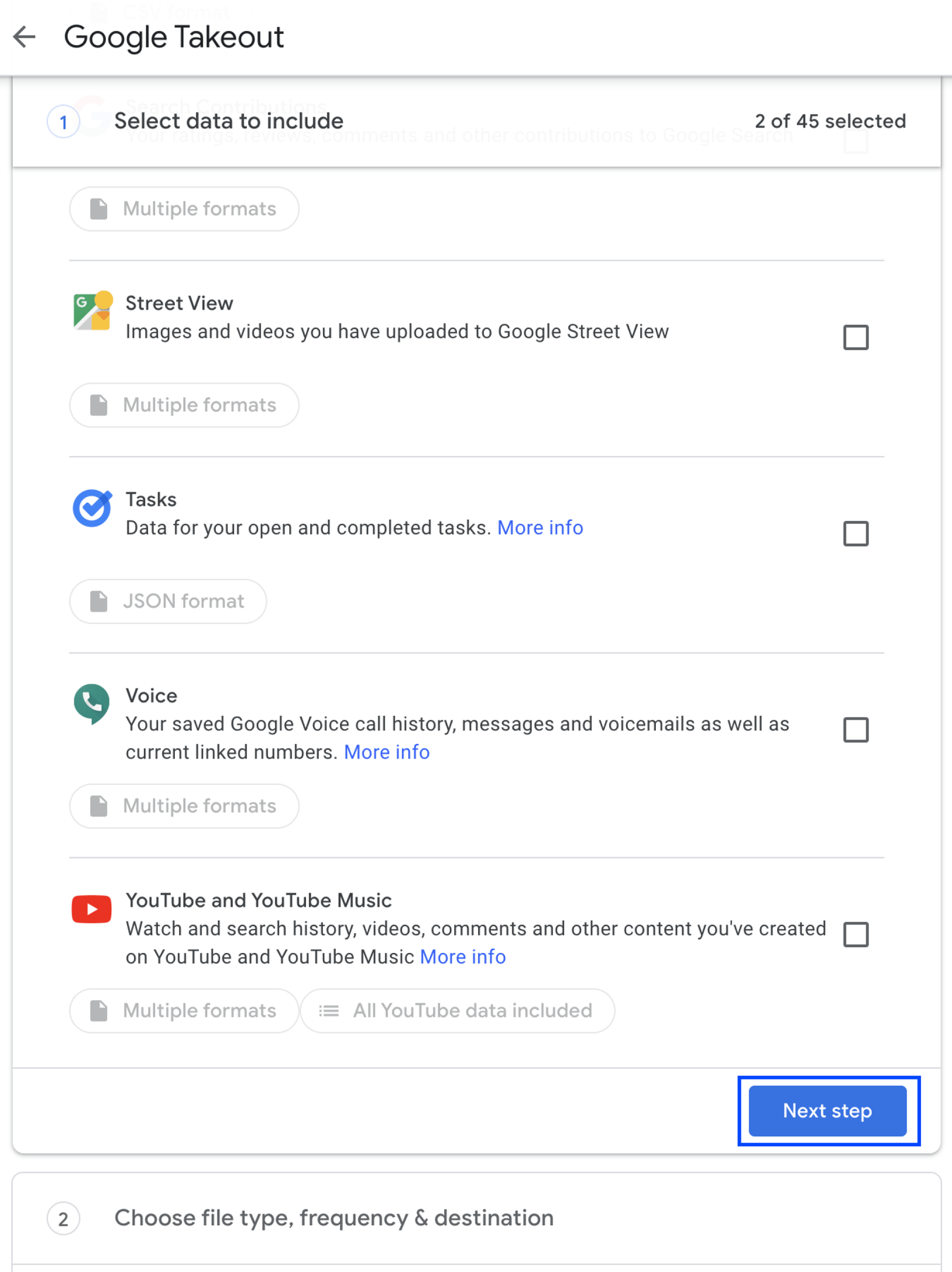Click the file icon in Voice's Multiple formats chip
This screenshot has width=952, height=1272.
99,806
